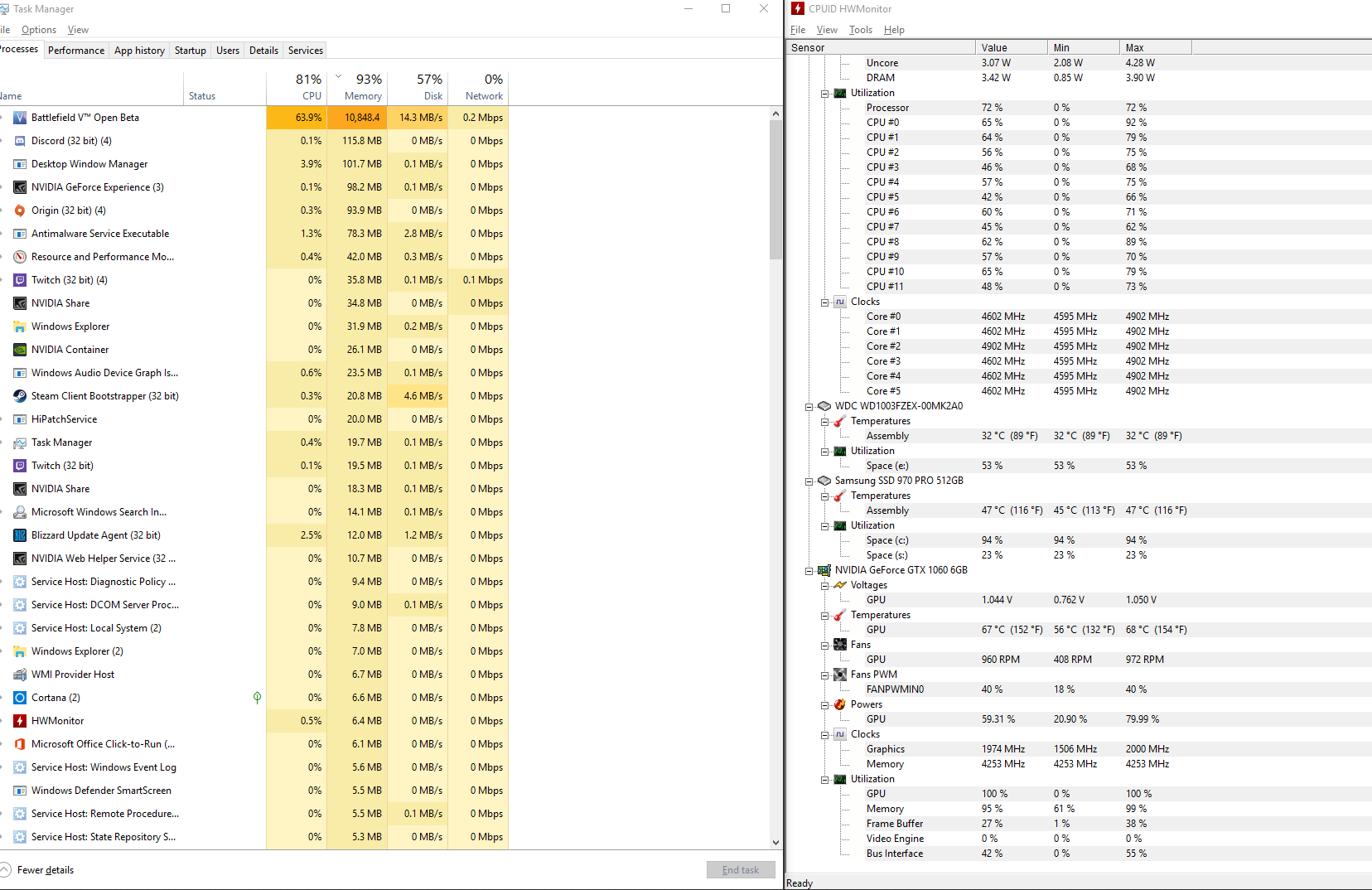Click the WDC WD1003FZEX hard drive icon
This screenshot has width=1372, height=890.
click(x=824, y=406)
